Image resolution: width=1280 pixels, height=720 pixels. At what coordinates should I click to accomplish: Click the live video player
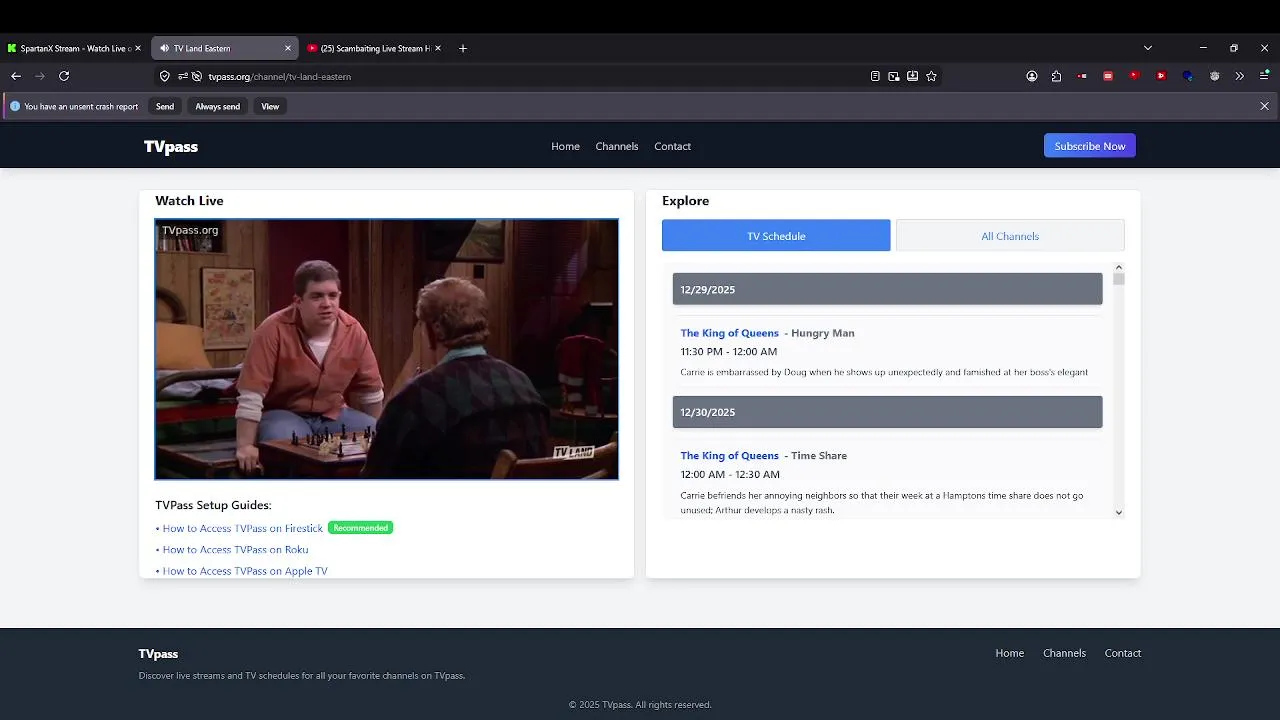pos(386,349)
